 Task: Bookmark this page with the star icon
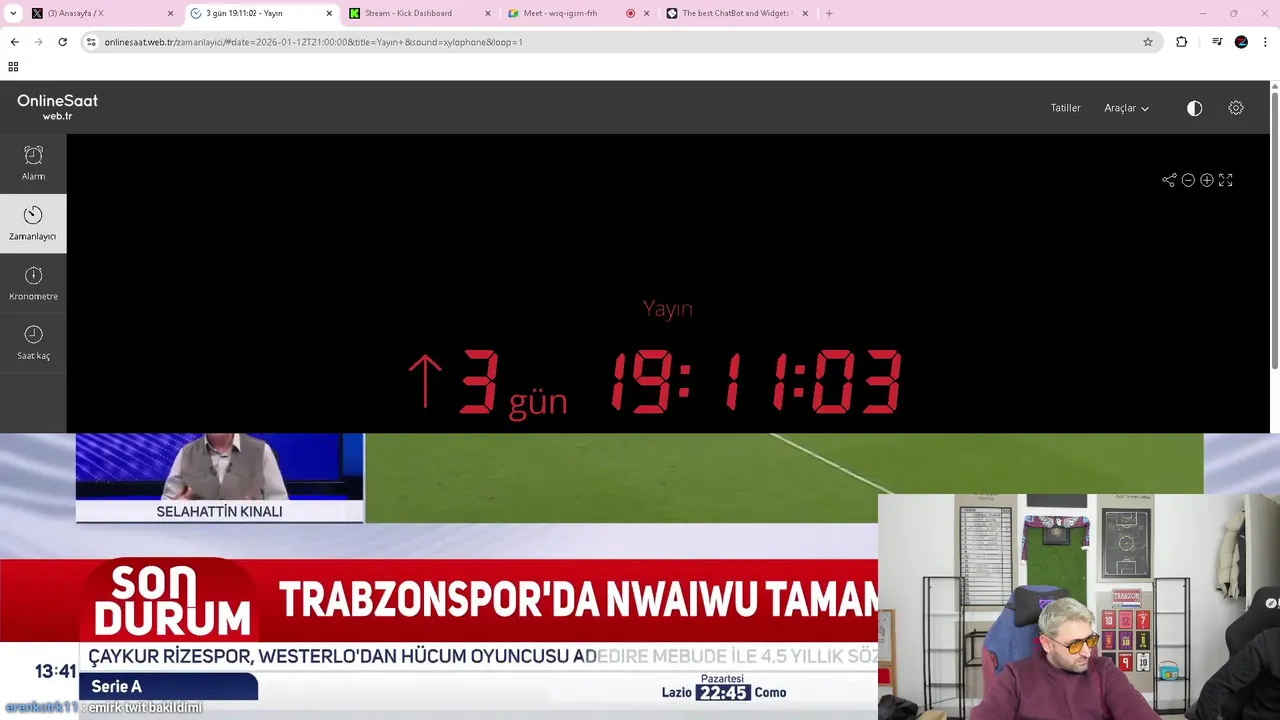[1148, 42]
